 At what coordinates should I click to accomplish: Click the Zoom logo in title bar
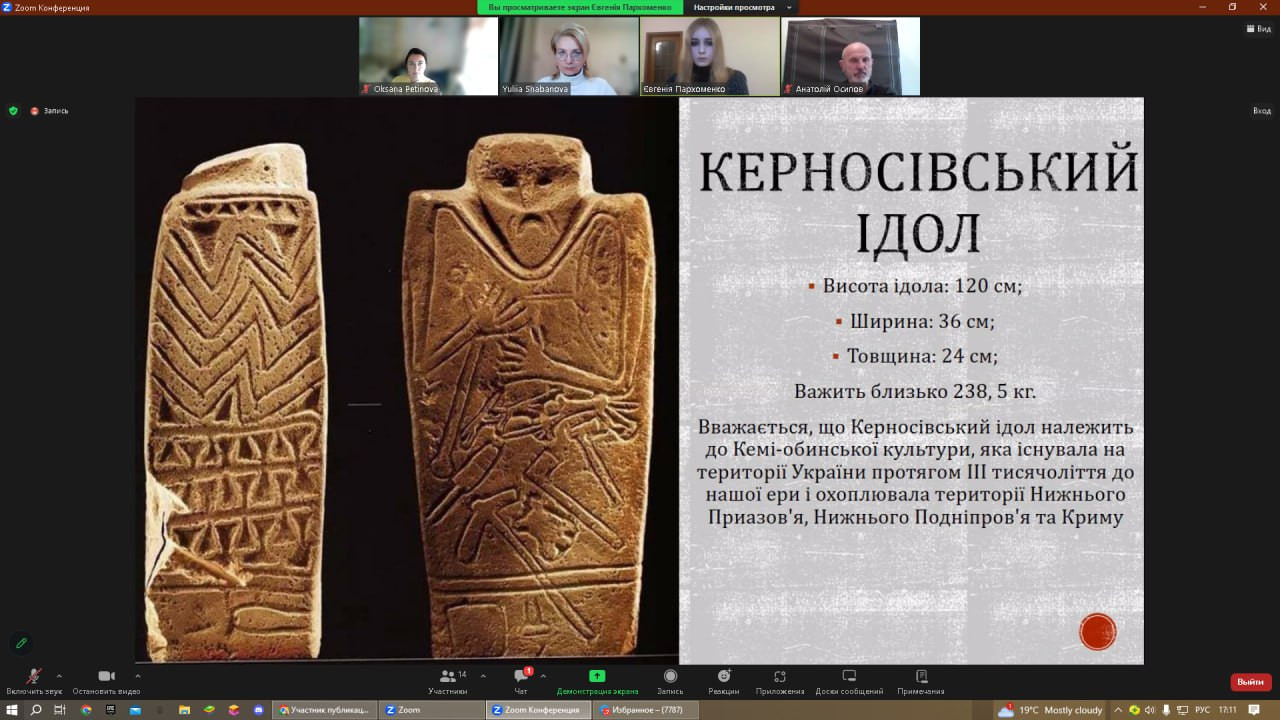click(7, 7)
